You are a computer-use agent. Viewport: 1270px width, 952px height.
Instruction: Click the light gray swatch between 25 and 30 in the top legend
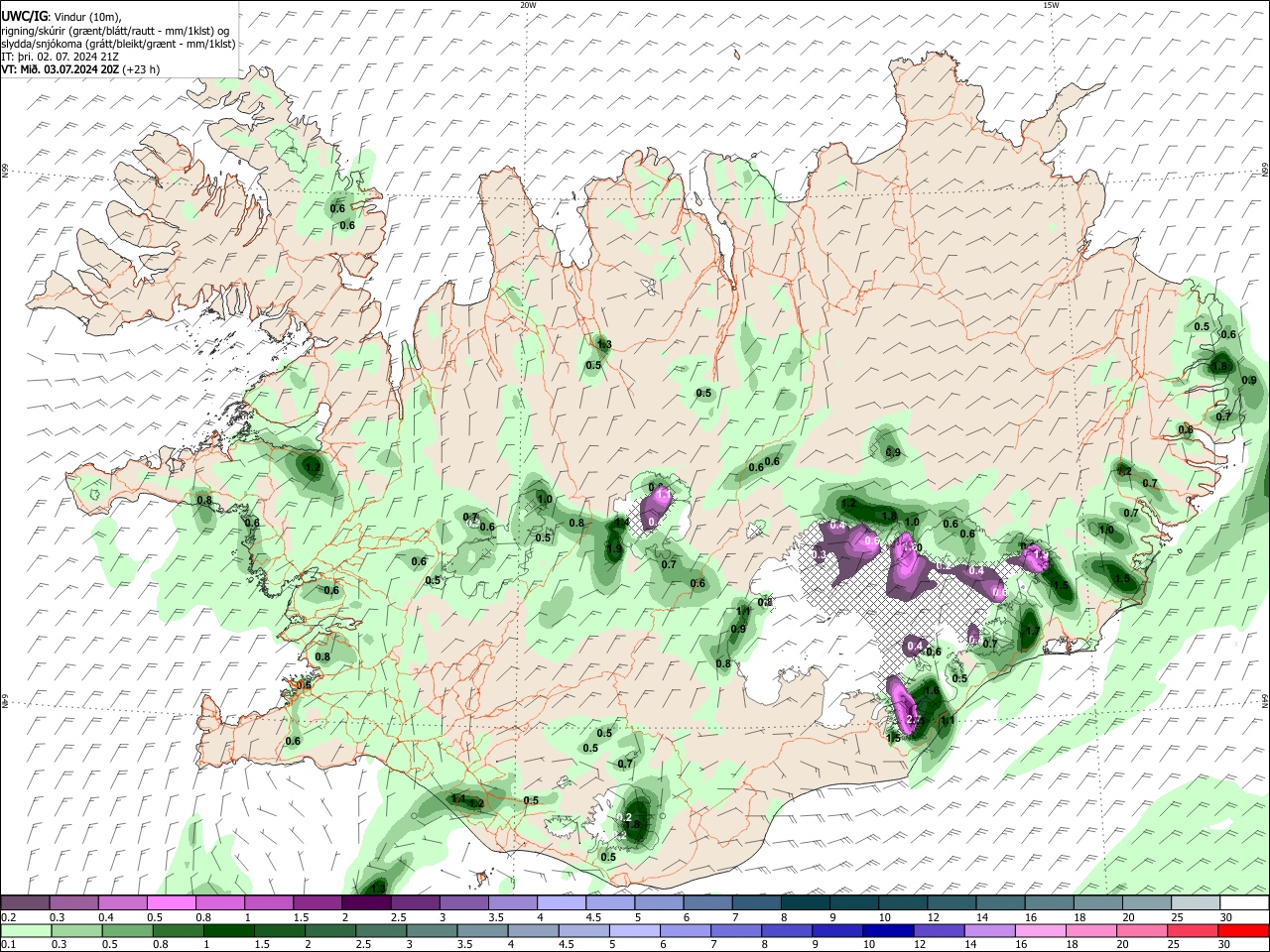[x=1196, y=903]
